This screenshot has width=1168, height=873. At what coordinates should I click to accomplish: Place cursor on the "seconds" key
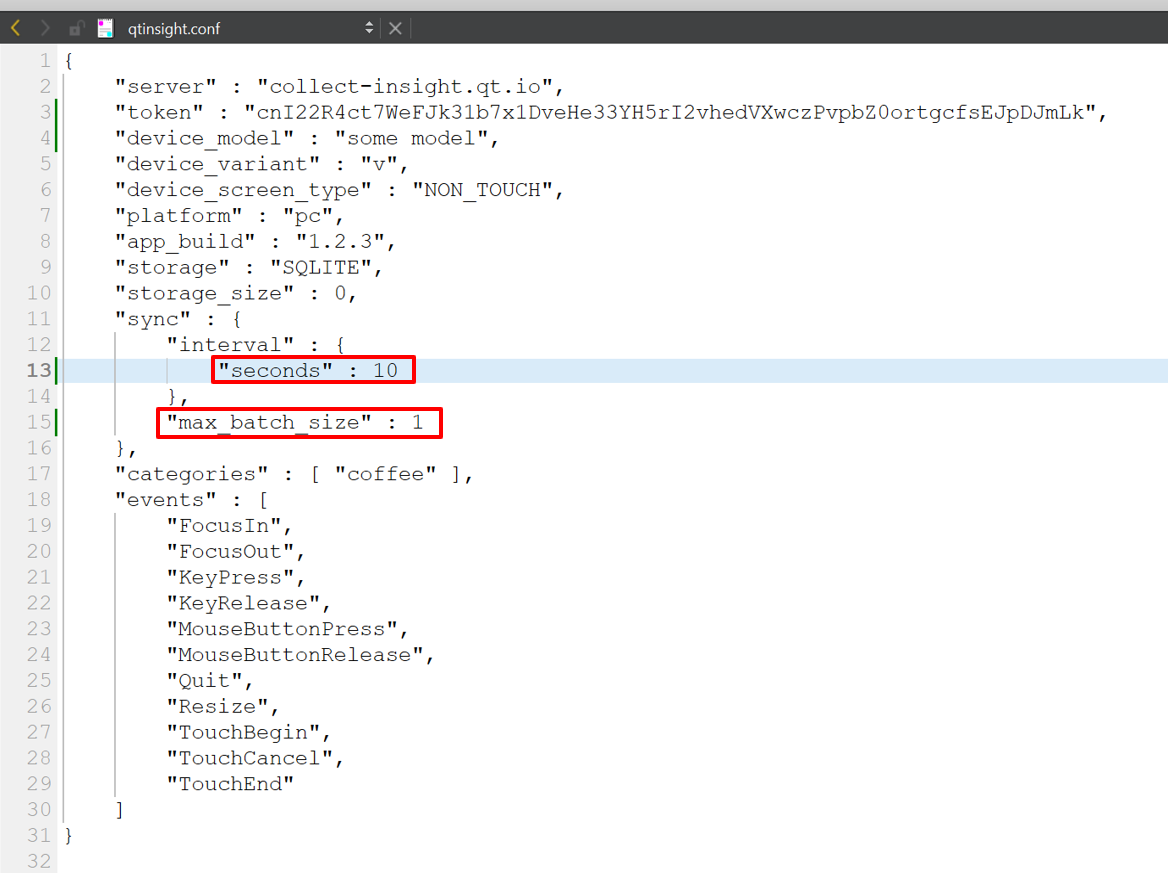tap(275, 371)
